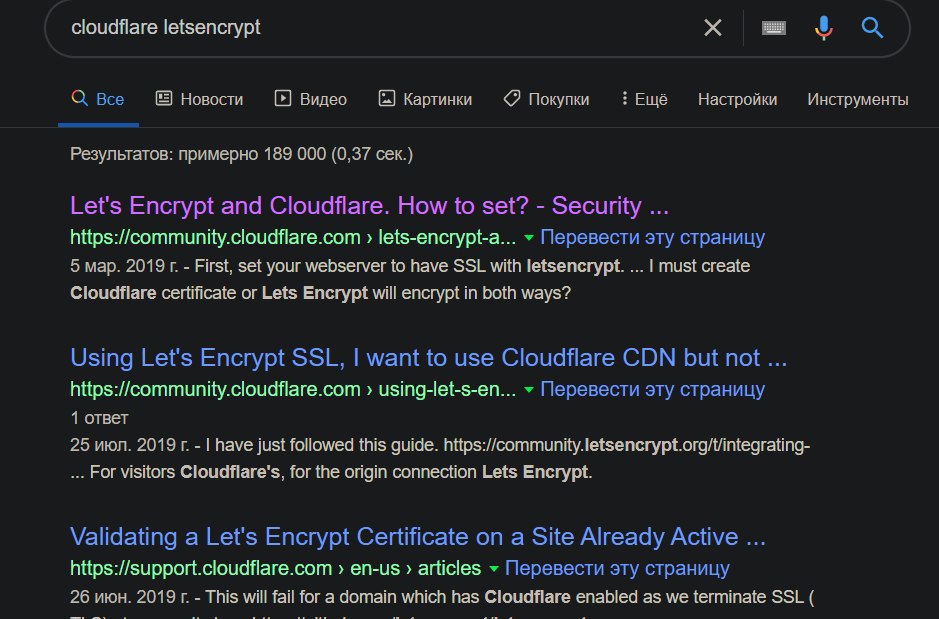
Task: Select the 'Все' results tab
Action: pyautogui.click(x=98, y=99)
